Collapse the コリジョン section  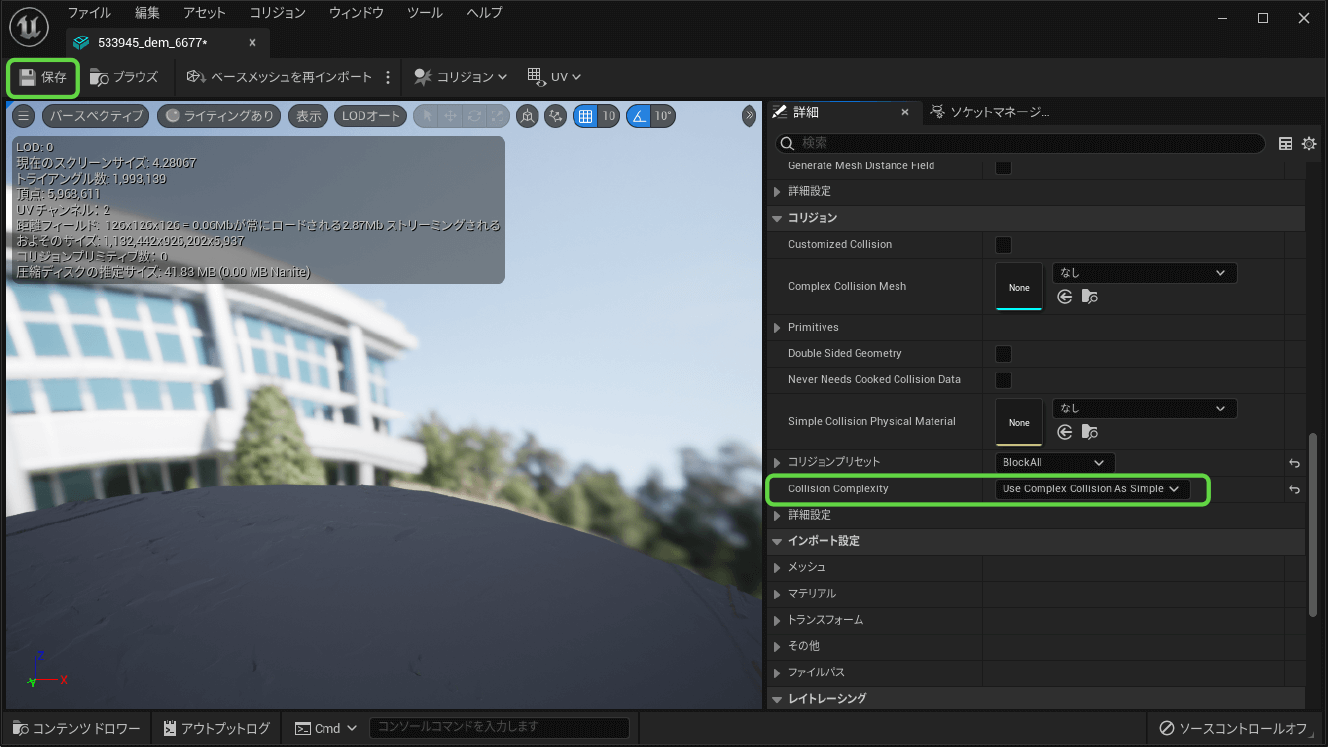pos(778,218)
